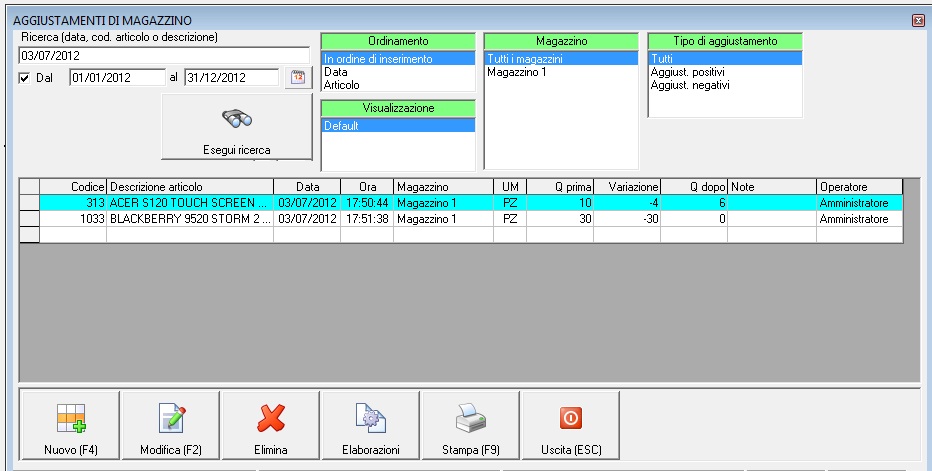Viewport: 932px width, 471px height.
Task: Click the Q dopo column header
Action: (x=694, y=187)
